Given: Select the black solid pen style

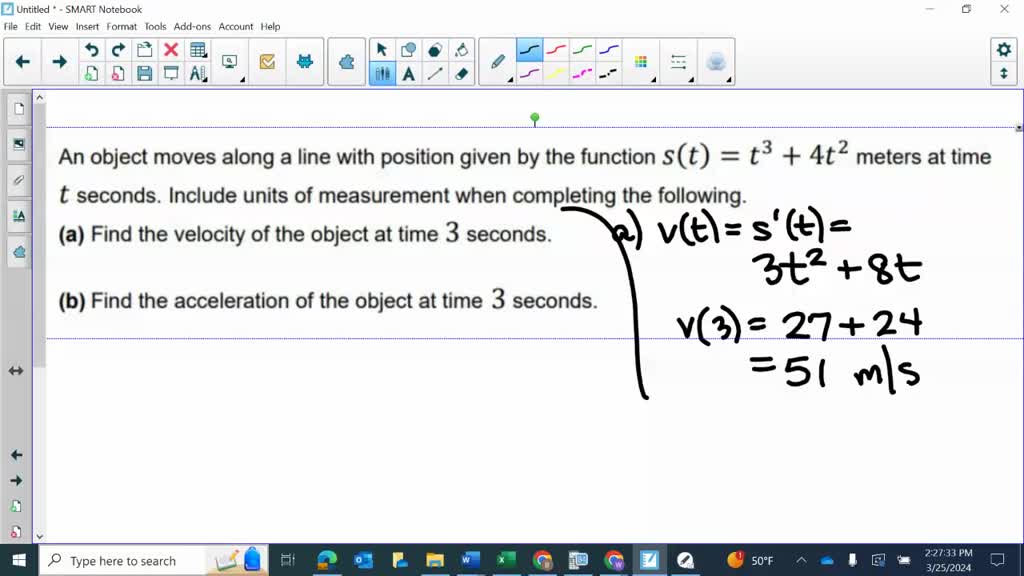Looking at the screenshot, I should 529,50.
